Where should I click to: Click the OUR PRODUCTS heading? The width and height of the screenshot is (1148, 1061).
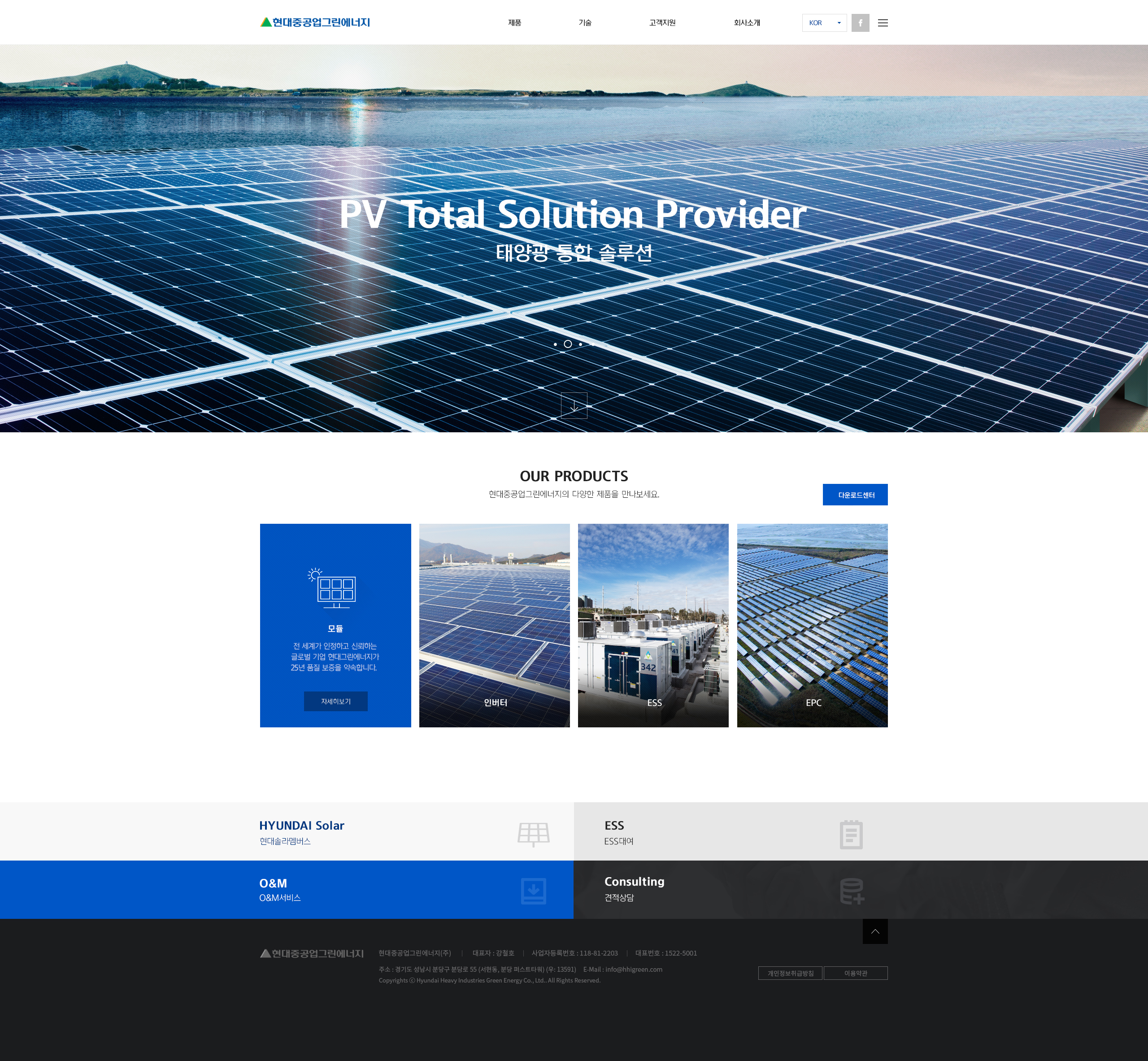click(574, 476)
